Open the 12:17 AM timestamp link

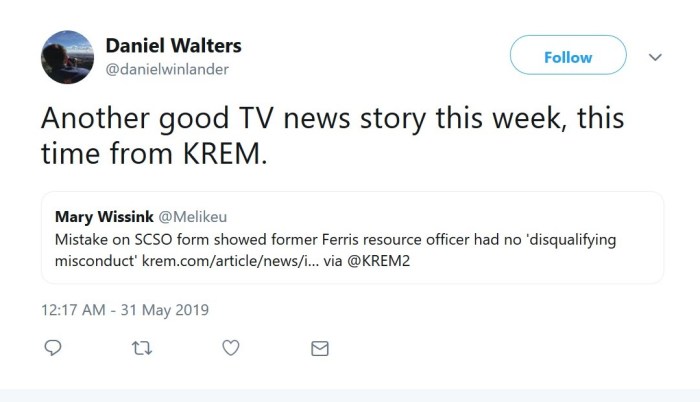coord(75,310)
